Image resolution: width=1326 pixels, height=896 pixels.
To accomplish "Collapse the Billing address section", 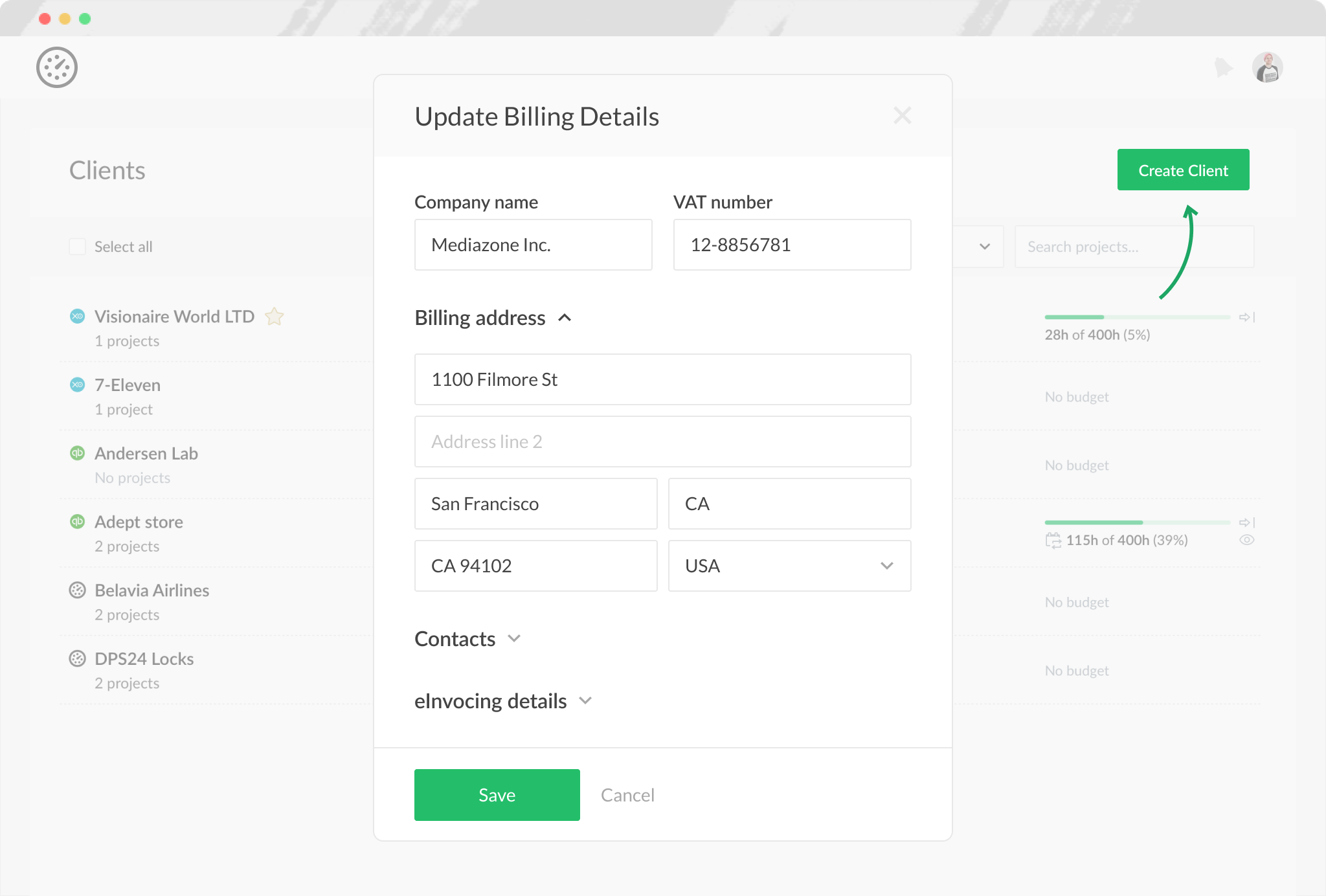I will pos(565,318).
